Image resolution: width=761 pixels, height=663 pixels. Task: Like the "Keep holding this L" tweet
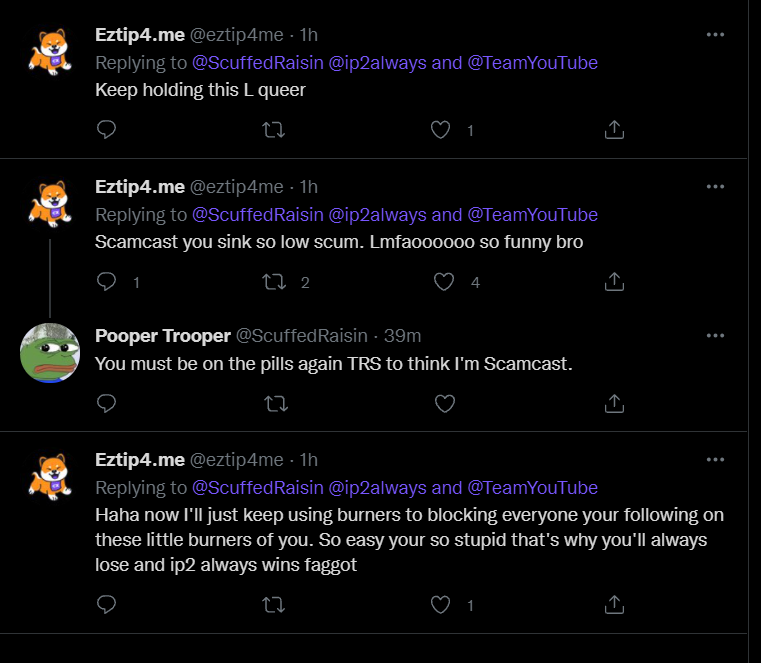440,130
